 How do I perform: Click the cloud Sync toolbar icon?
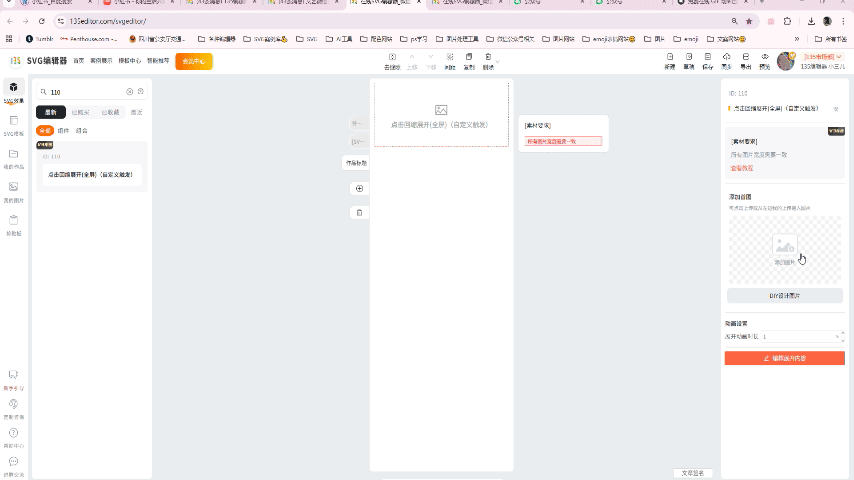(727, 61)
